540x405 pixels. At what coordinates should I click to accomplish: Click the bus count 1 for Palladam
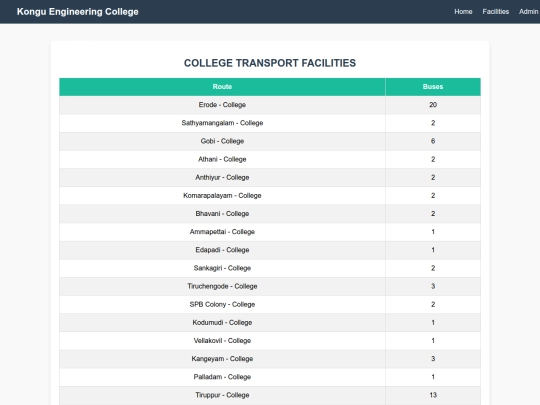pyautogui.click(x=433, y=377)
